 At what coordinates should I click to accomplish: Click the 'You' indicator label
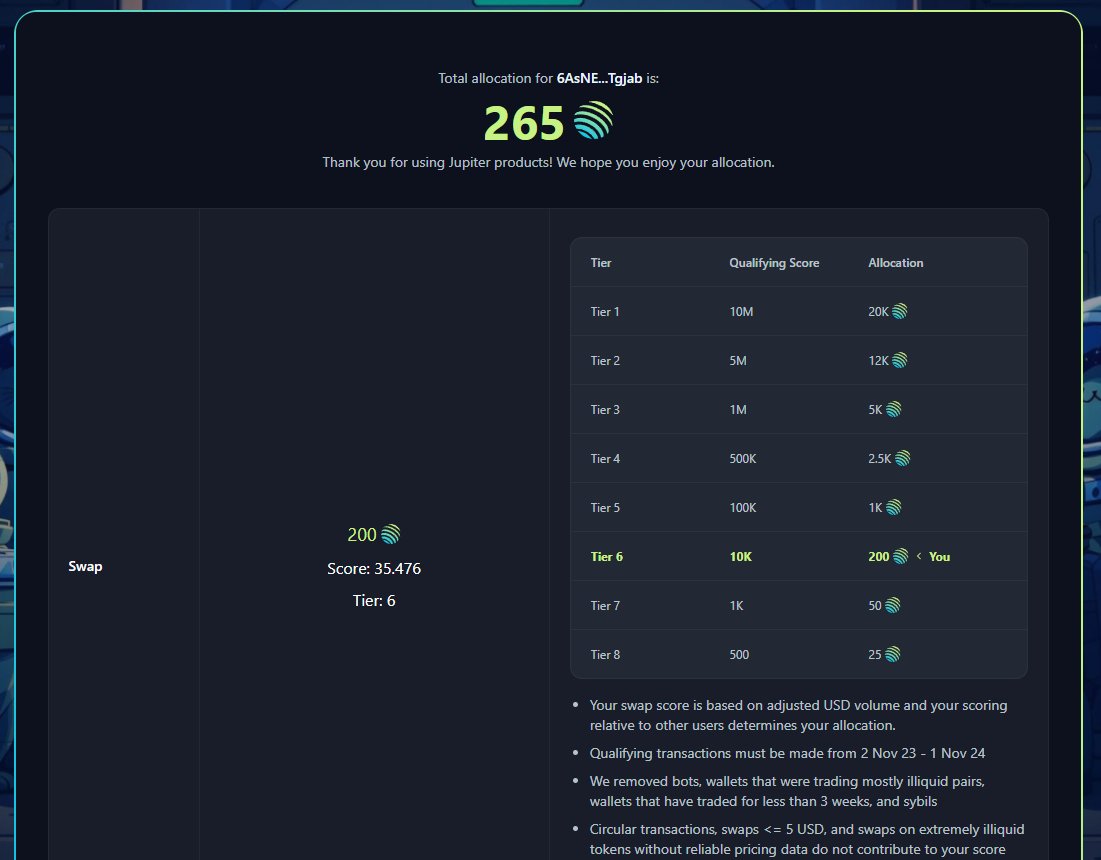(x=939, y=557)
